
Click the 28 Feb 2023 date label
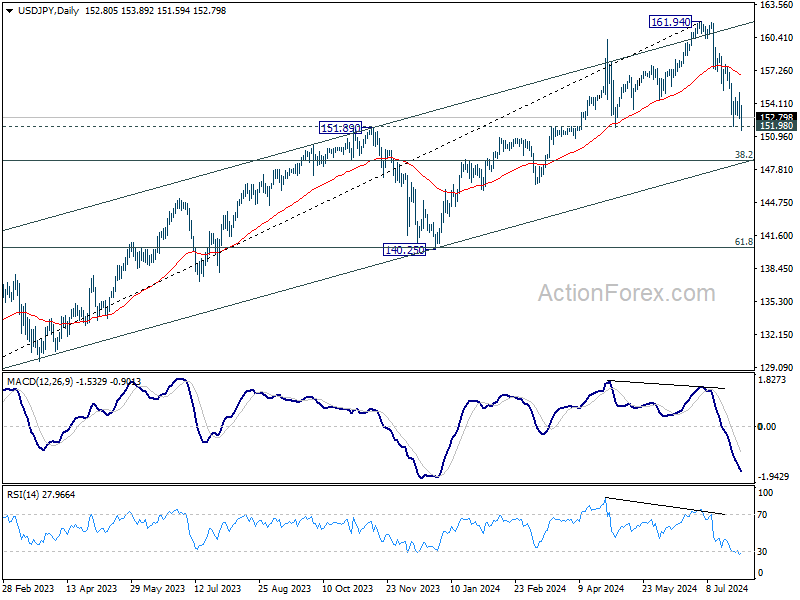pos(28,588)
